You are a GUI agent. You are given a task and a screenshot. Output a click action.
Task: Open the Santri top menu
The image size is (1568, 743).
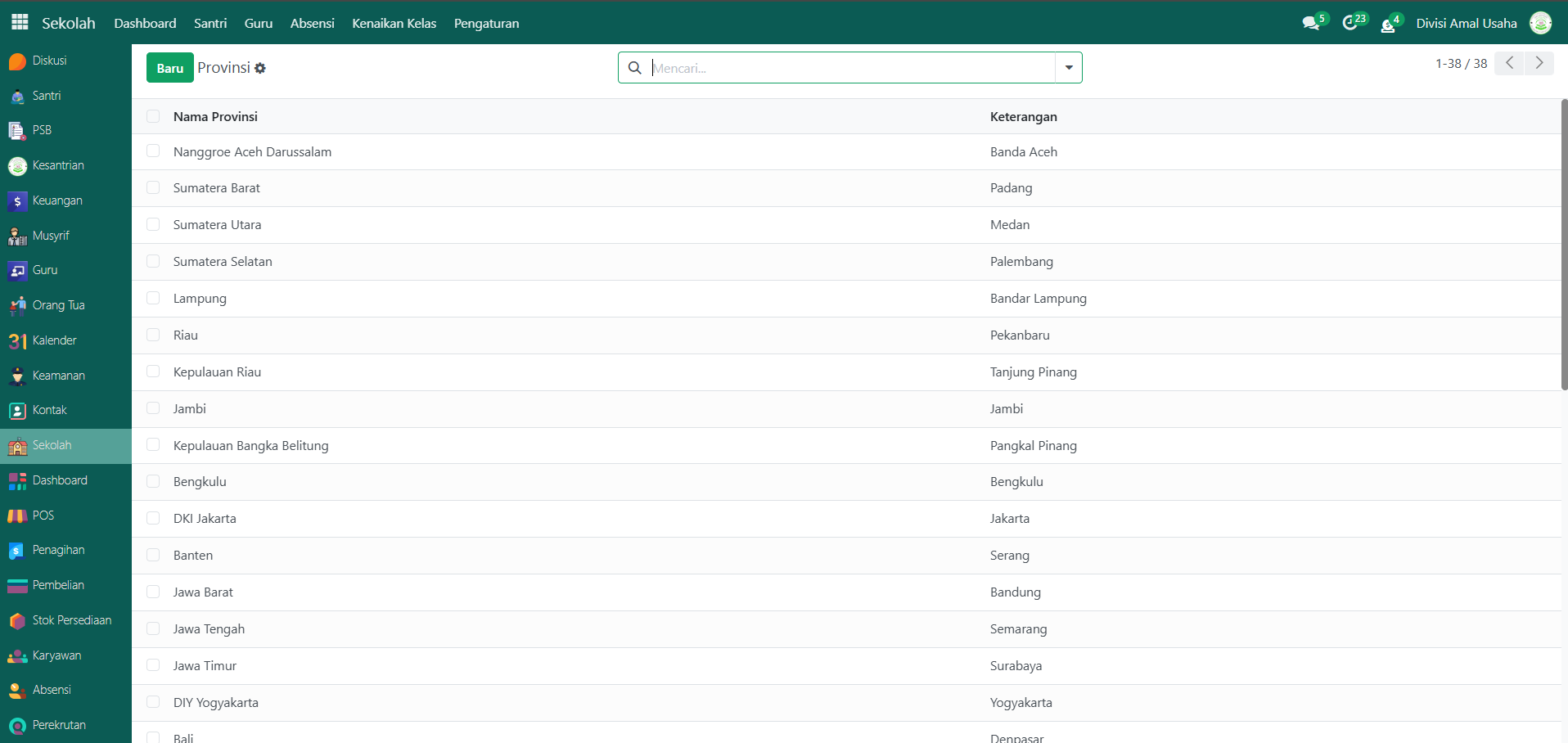210,23
